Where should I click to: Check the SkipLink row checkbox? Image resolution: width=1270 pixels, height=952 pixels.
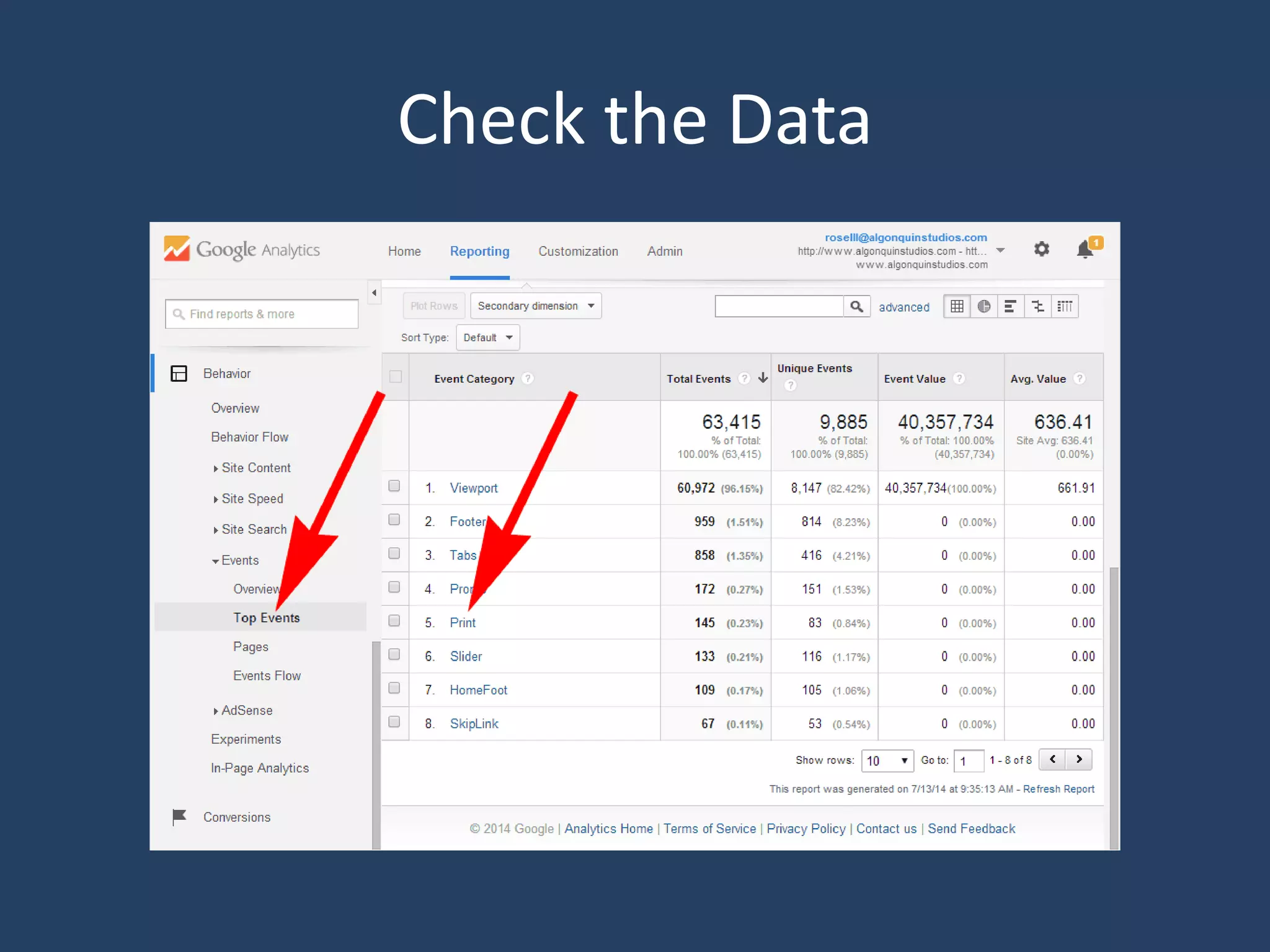394,721
